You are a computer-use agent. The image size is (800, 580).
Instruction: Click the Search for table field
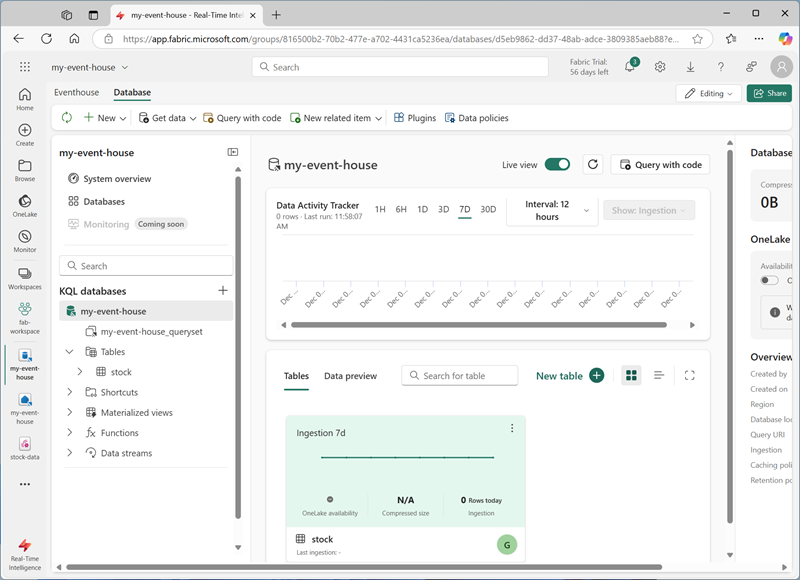(x=459, y=375)
